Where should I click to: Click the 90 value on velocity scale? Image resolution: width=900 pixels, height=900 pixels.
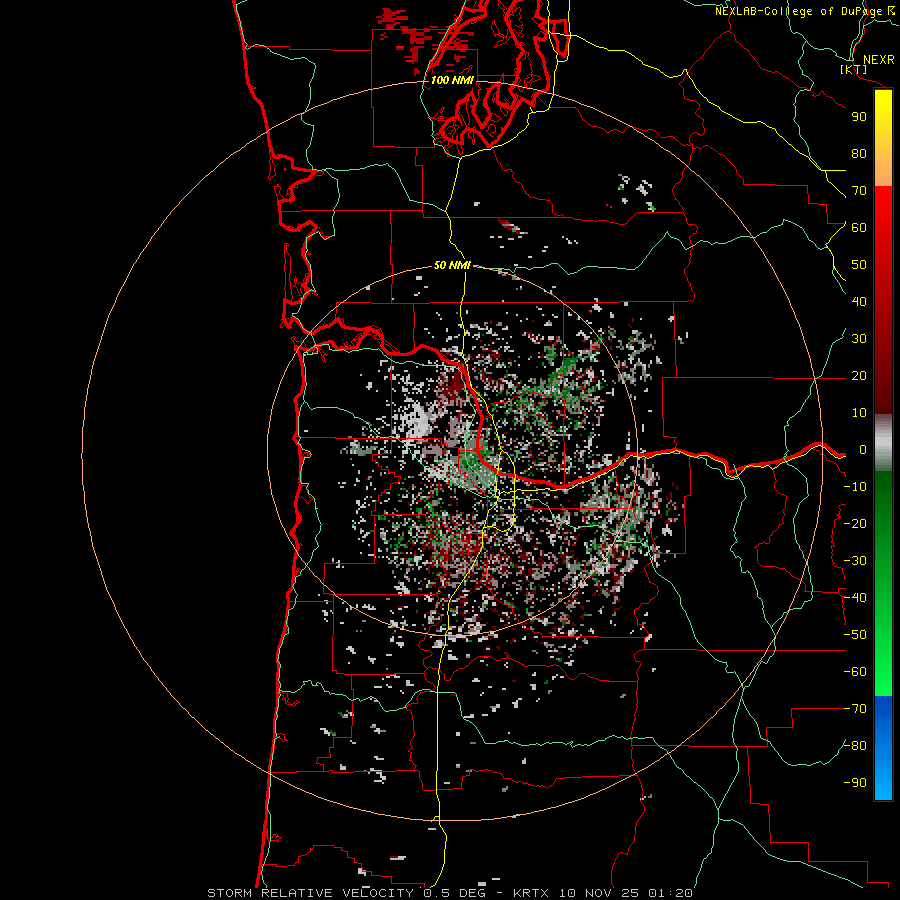click(859, 117)
